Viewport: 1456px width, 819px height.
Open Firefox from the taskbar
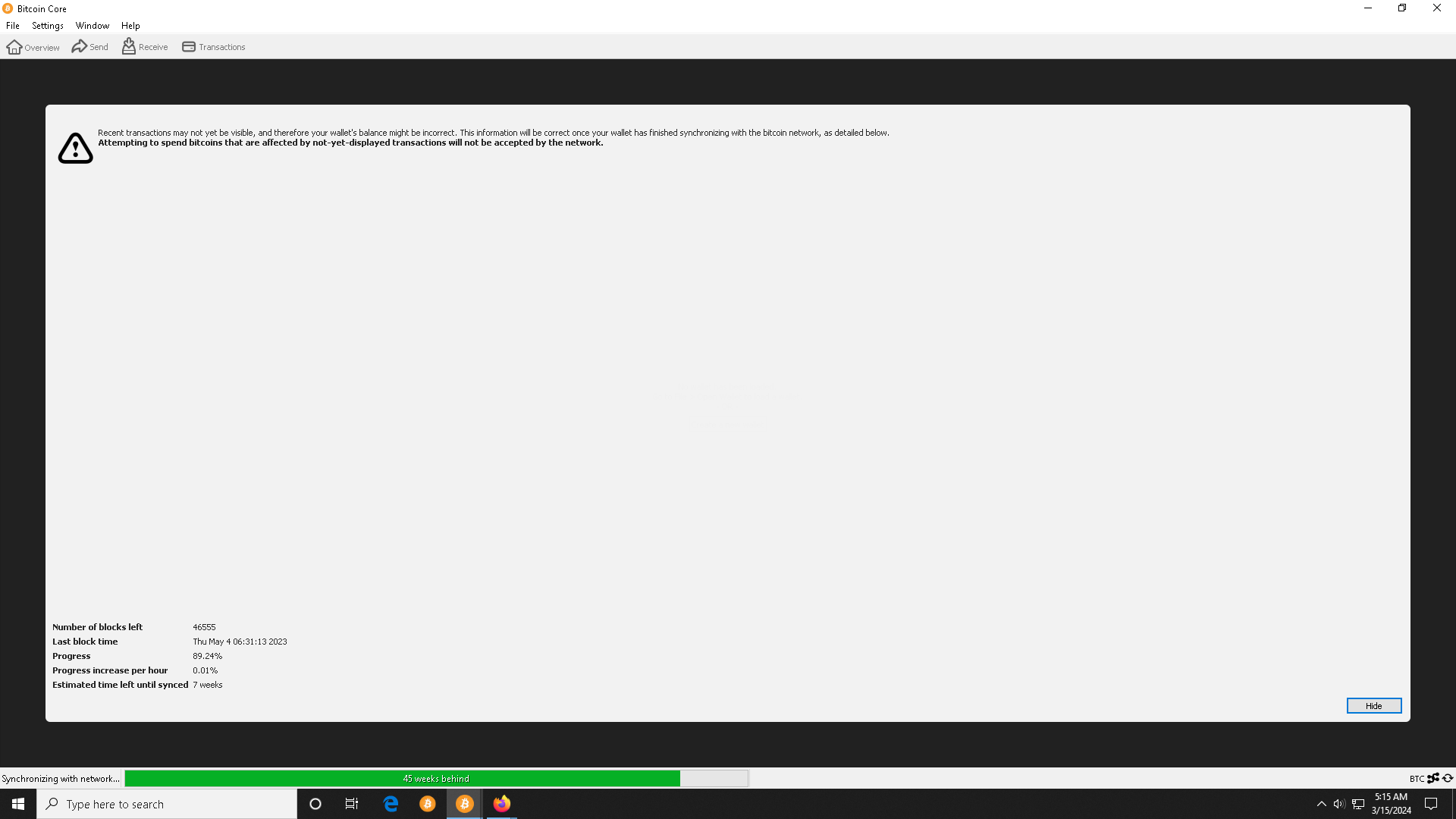tap(502, 804)
